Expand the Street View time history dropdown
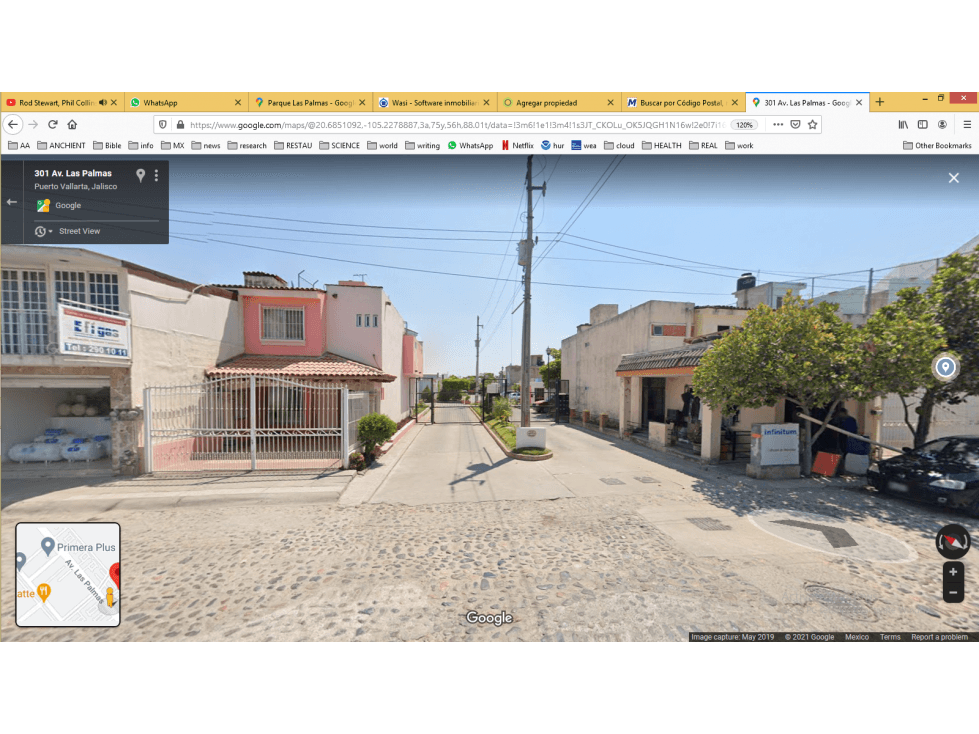This screenshot has height=734, width=979. (x=43, y=232)
